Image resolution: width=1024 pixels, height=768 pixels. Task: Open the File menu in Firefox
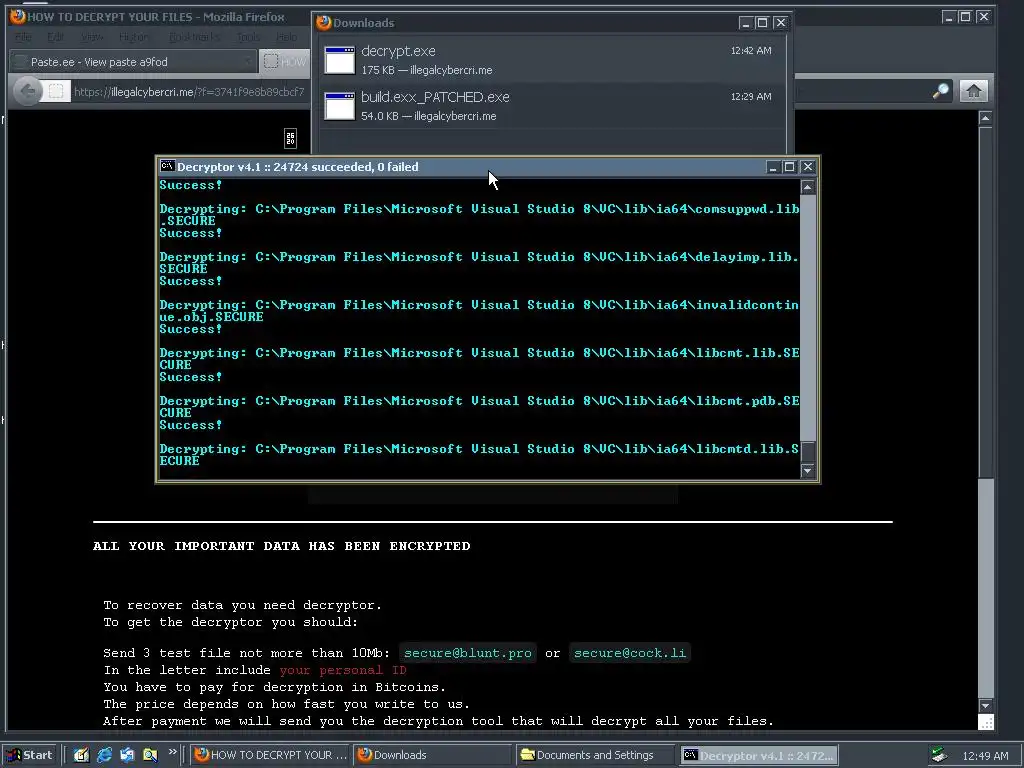point(23,37)
